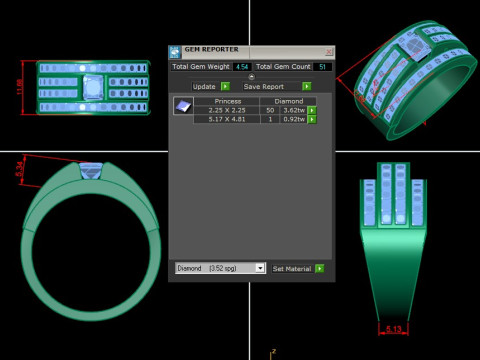Collapse the panel with the small round arrow
This screenshot has height=360, width=480.
(252, 77)
